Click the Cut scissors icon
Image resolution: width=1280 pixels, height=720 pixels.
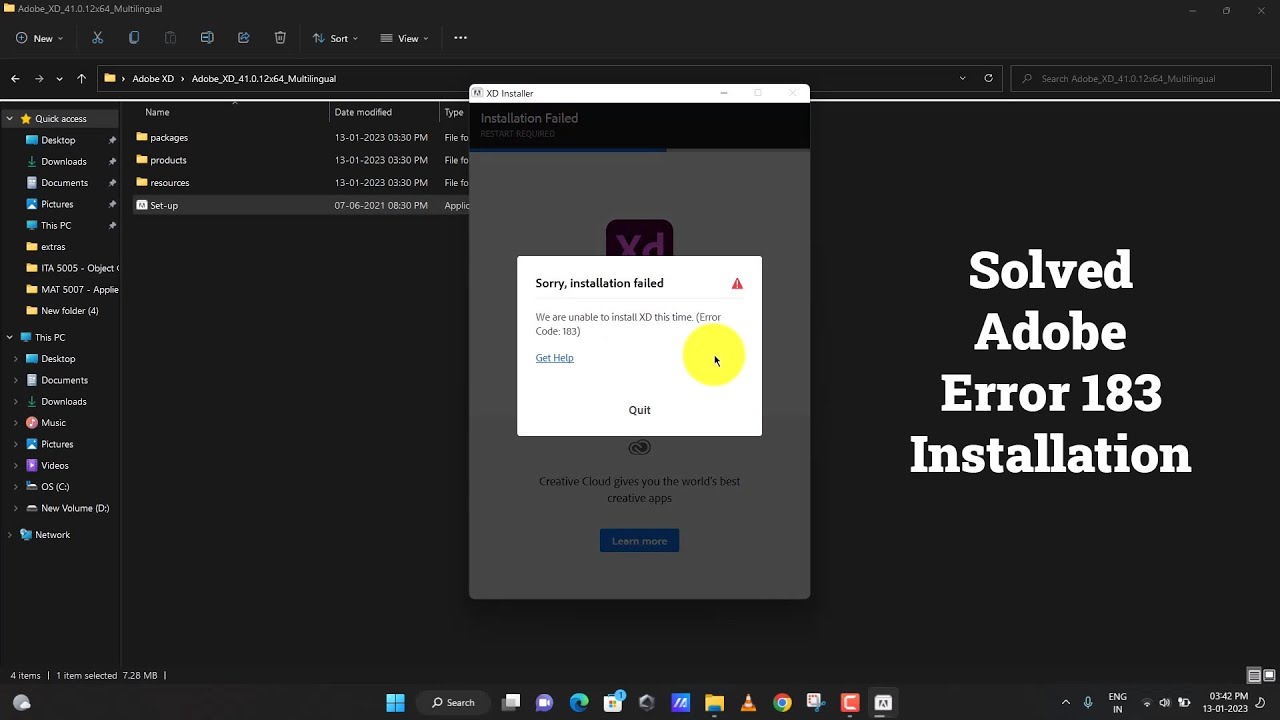pyautogui.click(x=97, y=38)
